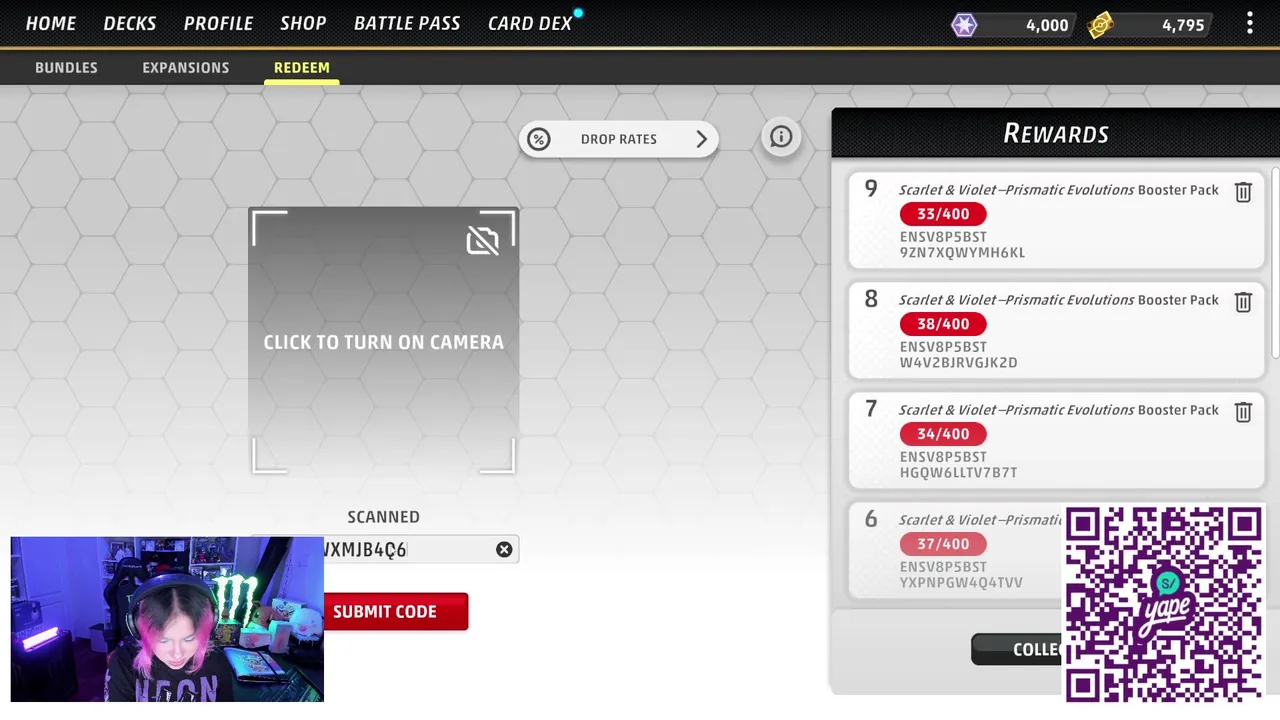The image size is (1280, 720).
Task: Open the Battle Pass menu
Action: coord(407,23)
